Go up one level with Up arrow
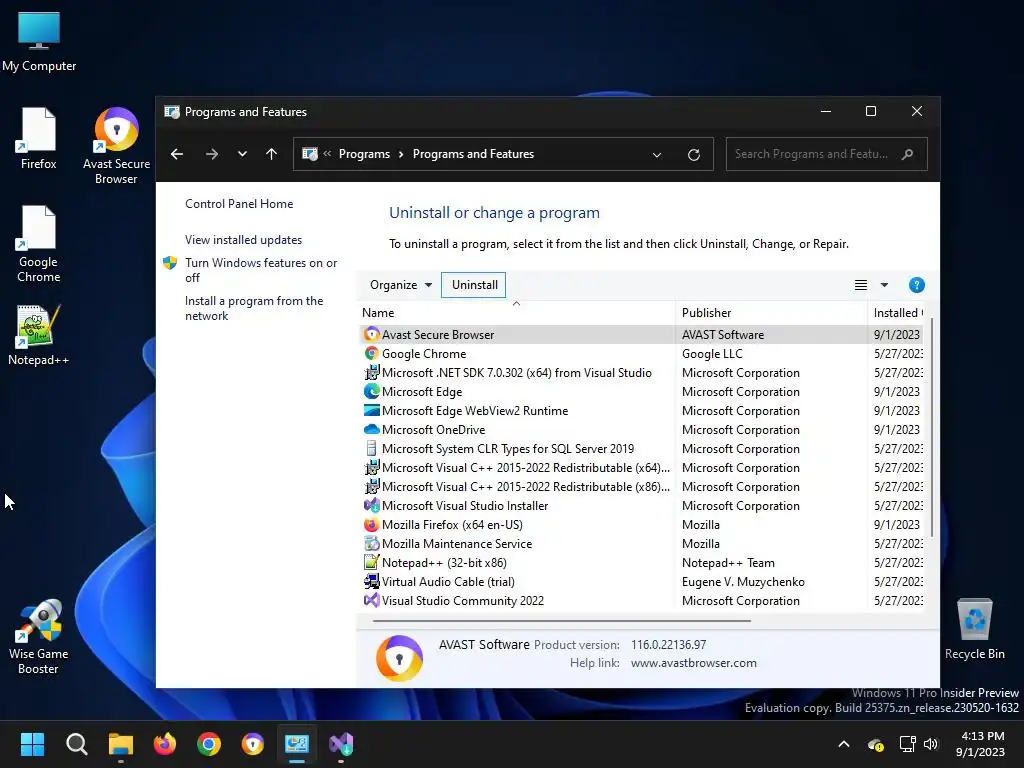1024x768 pixels. [272, 154]
